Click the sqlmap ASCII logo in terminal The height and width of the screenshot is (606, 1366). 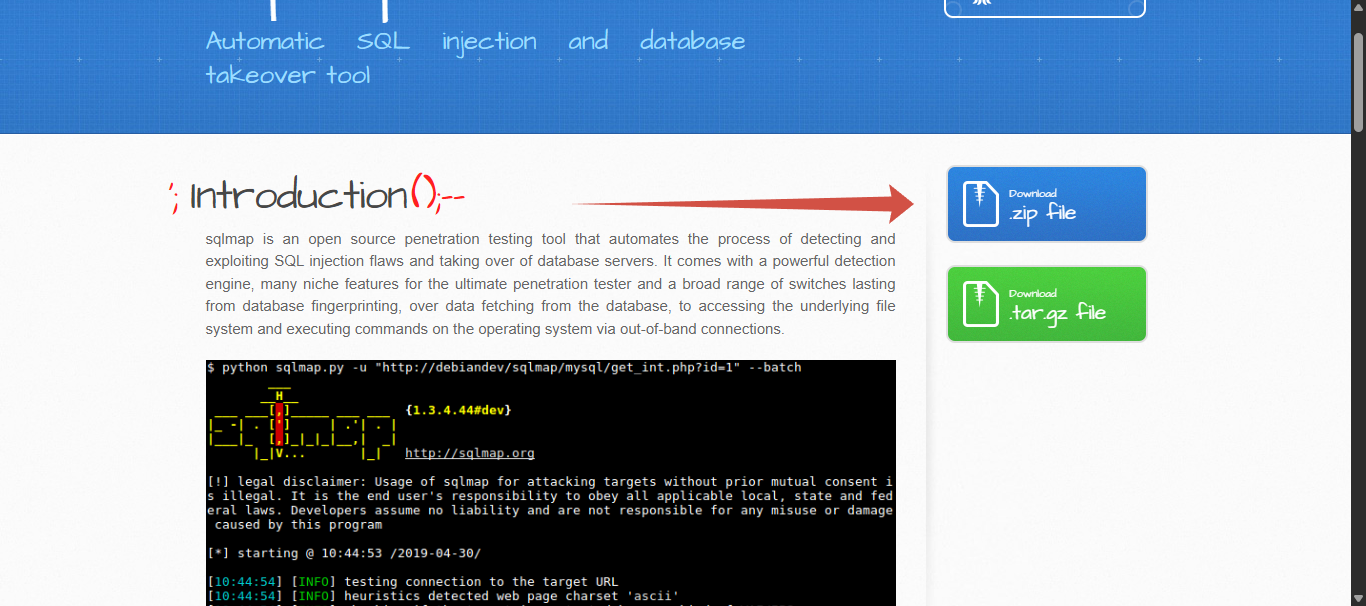[x=303, y=424]
